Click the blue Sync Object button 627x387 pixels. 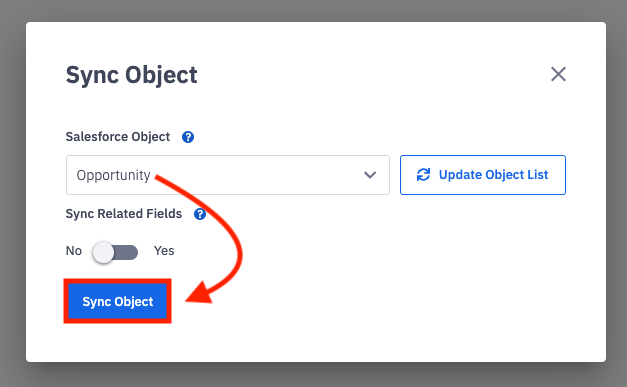pos(118,301)
